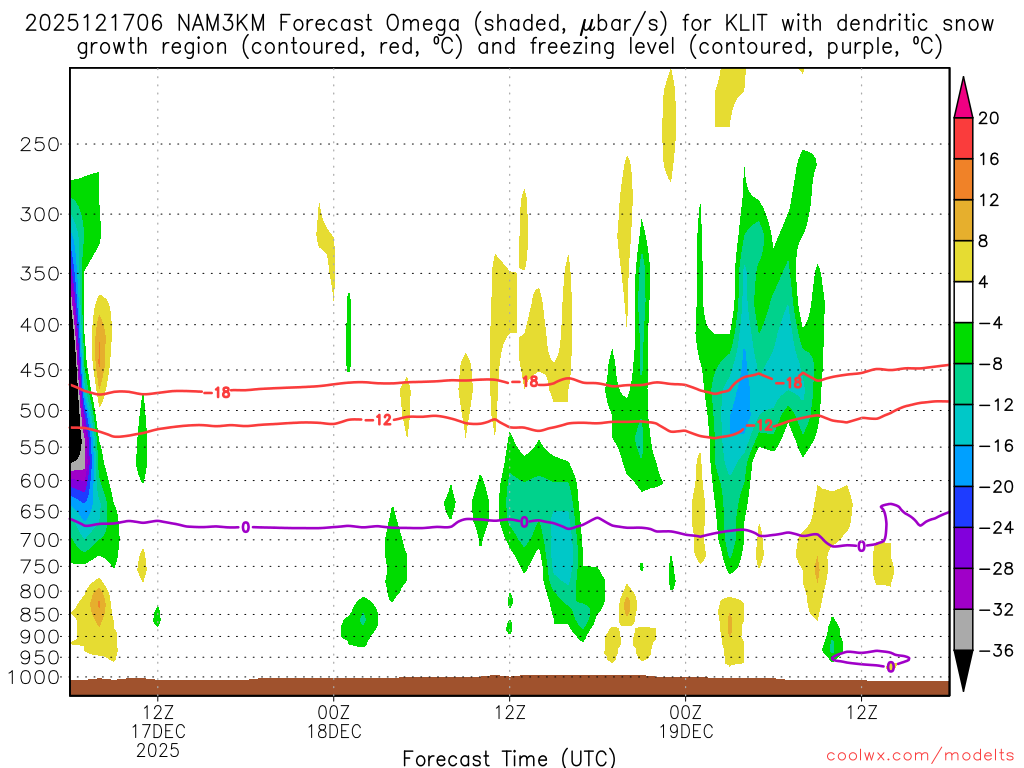Click the 250 pressure level label
The width and height of the screenshot is (1024, 768).
40,144
